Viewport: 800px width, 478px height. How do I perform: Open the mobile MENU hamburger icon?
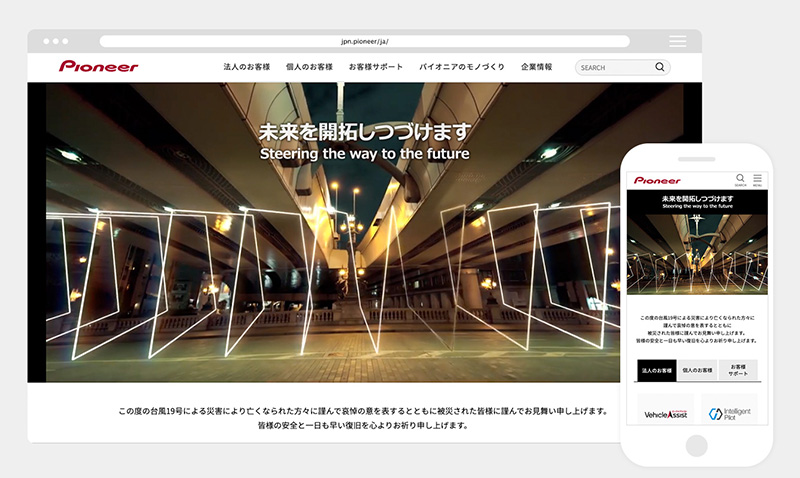[x=757, y=178]
